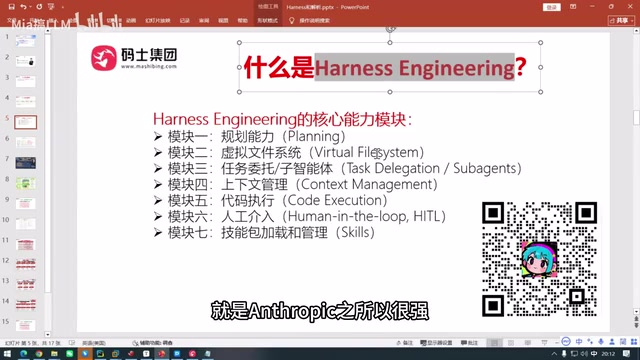Select slide 11 thumbnail
Image resolution: width=640 pixels, height=360 pixels.
point(25,244)
